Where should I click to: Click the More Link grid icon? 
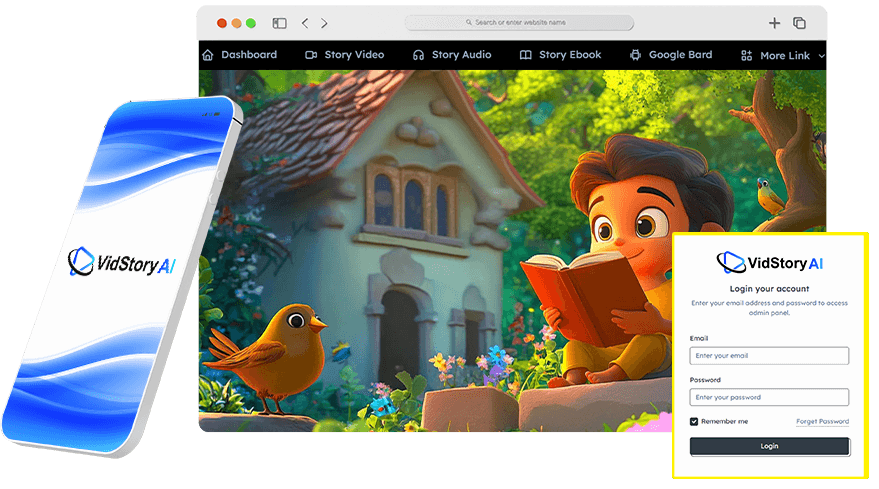(x=746, y=56)
